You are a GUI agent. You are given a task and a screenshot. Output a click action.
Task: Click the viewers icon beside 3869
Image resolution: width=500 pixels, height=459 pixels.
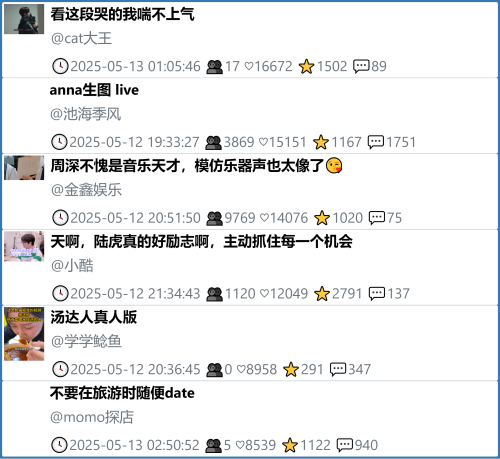point(213,143)
